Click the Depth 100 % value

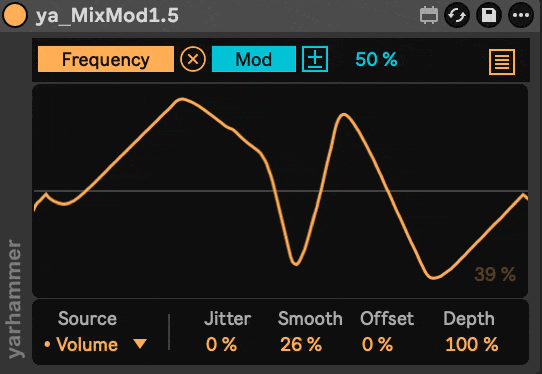coord(472,345)
